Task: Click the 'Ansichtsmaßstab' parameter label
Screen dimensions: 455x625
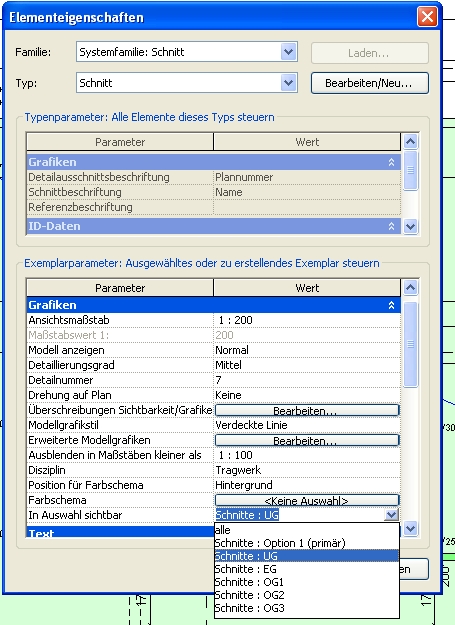Action: click(69, 320)
